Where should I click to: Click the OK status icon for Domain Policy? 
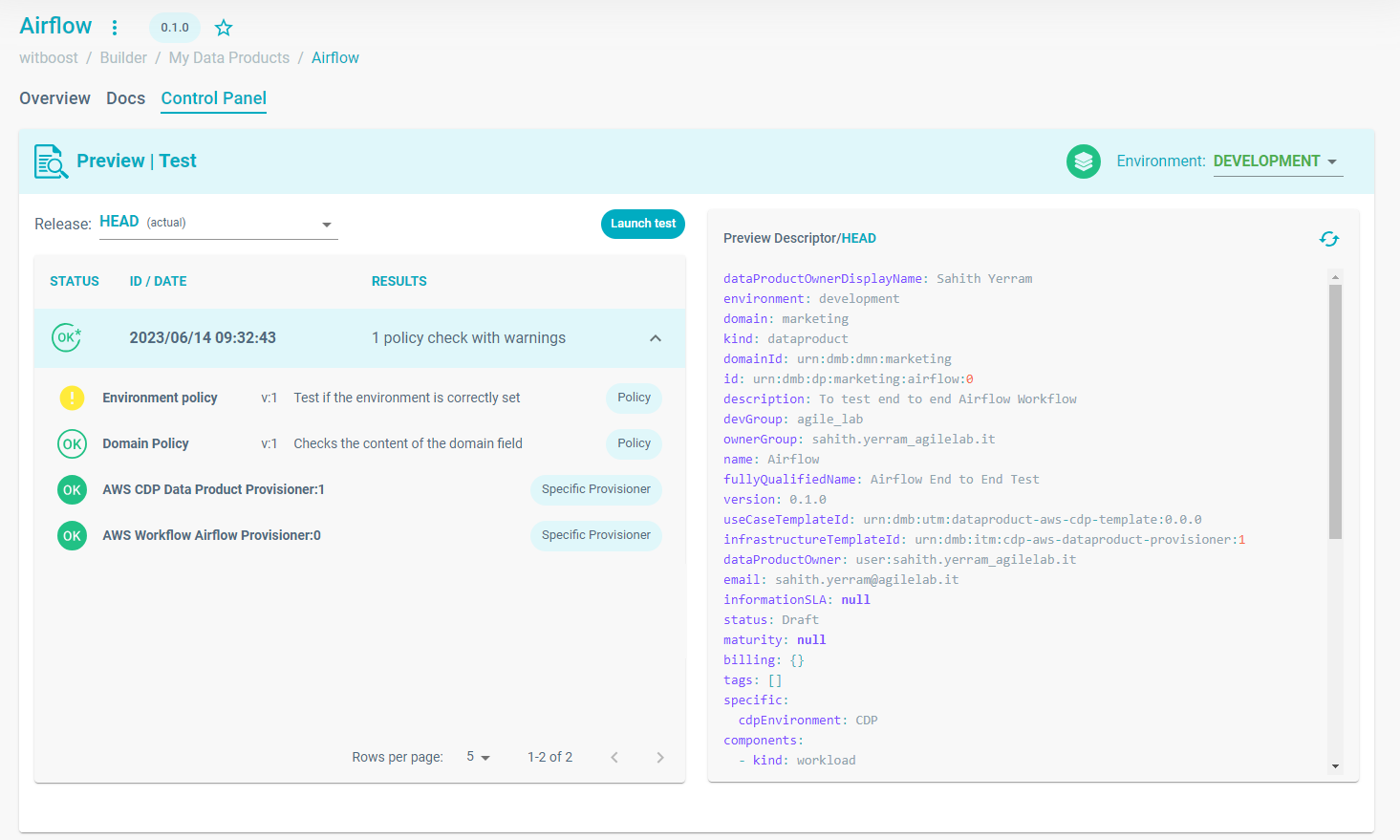click(x=72, y=443)
